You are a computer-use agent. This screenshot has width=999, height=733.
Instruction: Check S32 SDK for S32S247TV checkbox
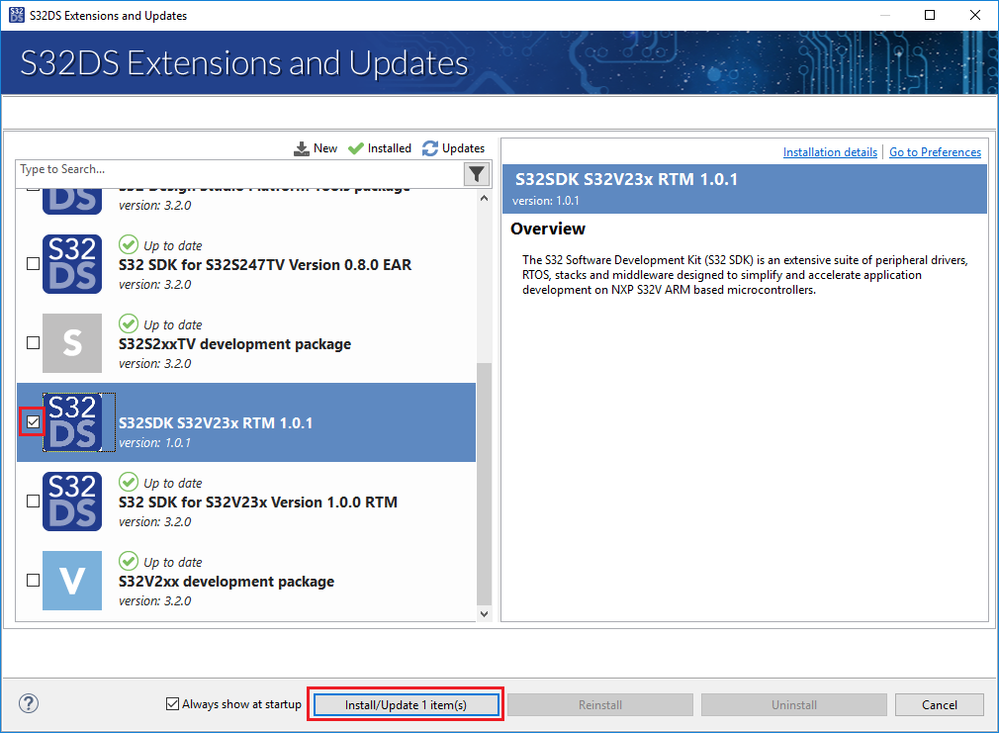[33, 264]
